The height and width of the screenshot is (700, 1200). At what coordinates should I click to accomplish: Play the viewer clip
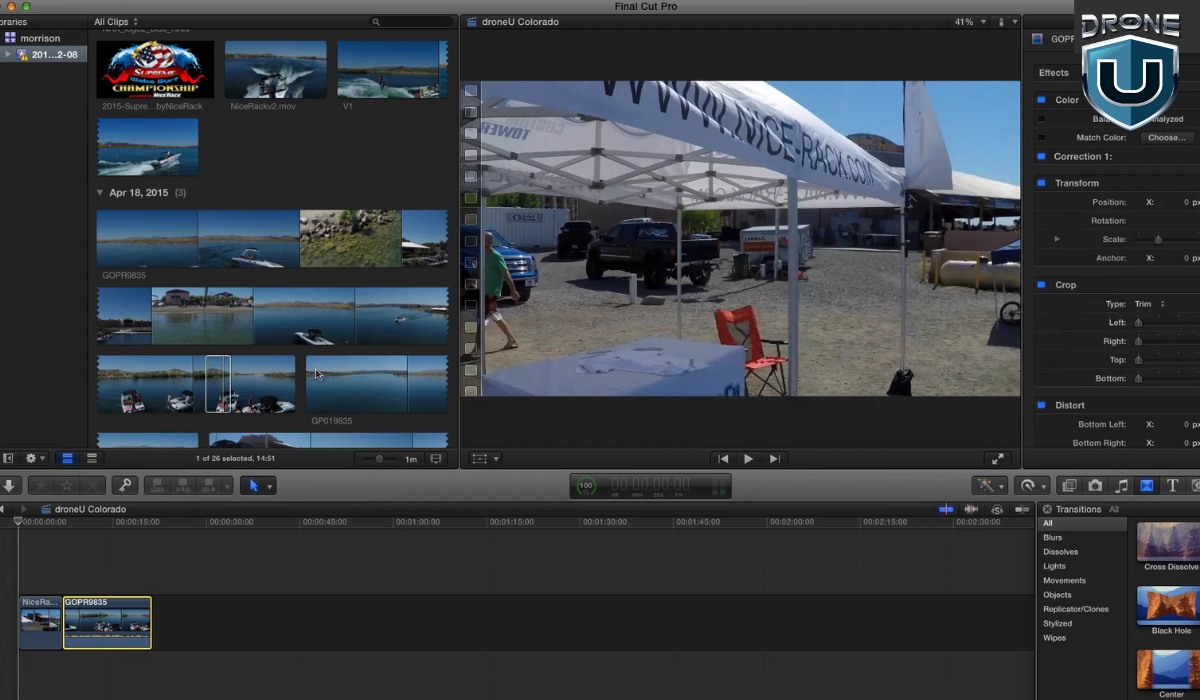(x=748, y=459)
